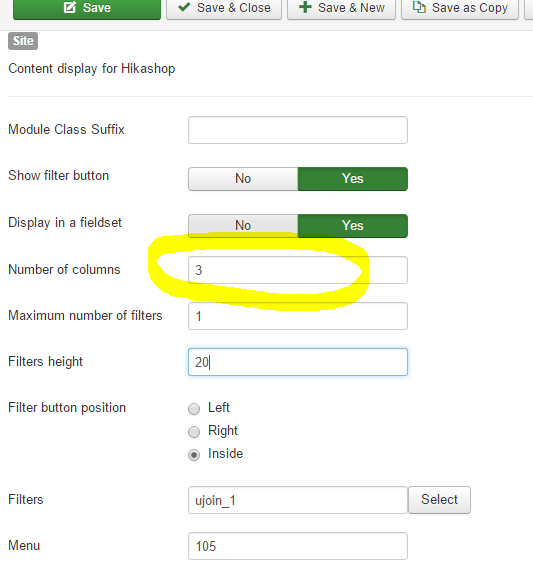Select Inside filter button position

click(x=194, y=455)
